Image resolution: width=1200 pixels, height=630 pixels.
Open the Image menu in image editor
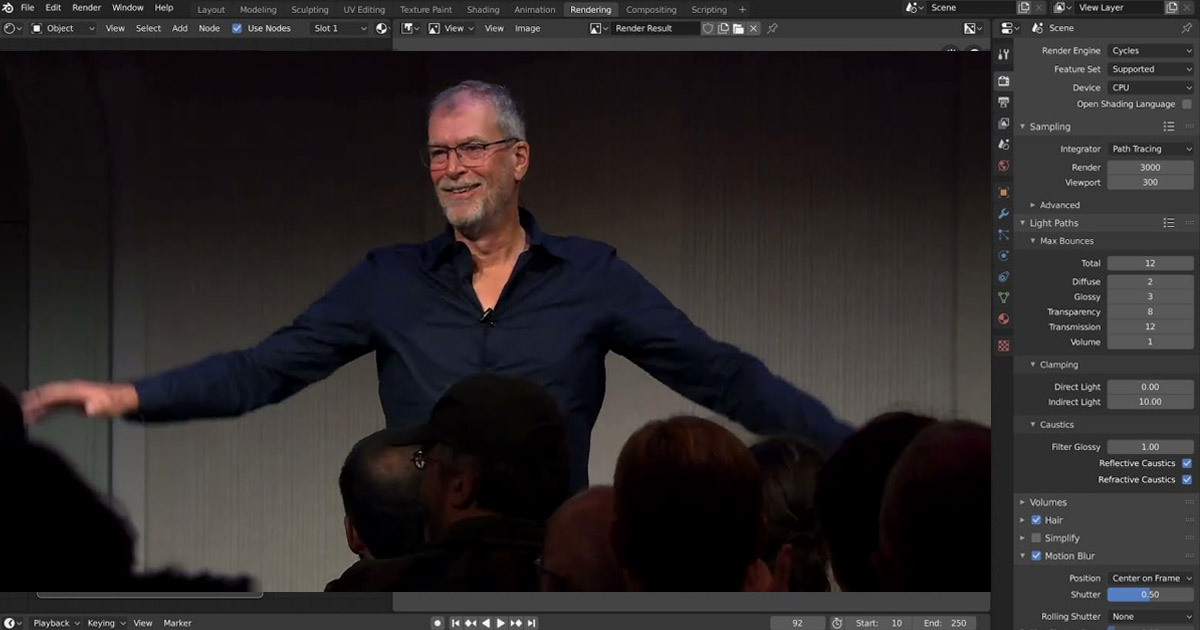527,28
